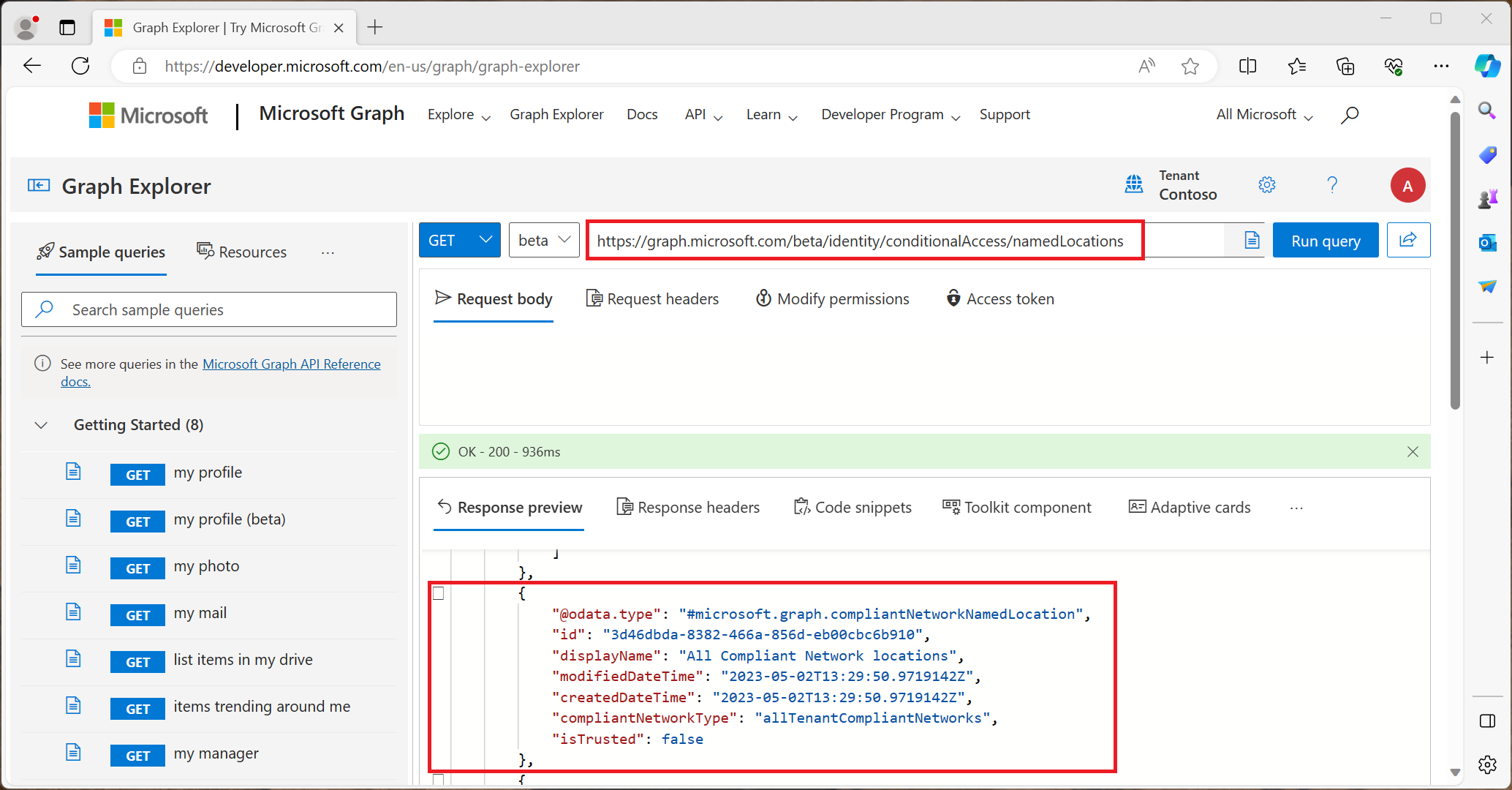The height and width of the screenshot is (790, 1512).
Task: Click the share/export query icon
Action: pyautogui.click(x=1410, y=241)
